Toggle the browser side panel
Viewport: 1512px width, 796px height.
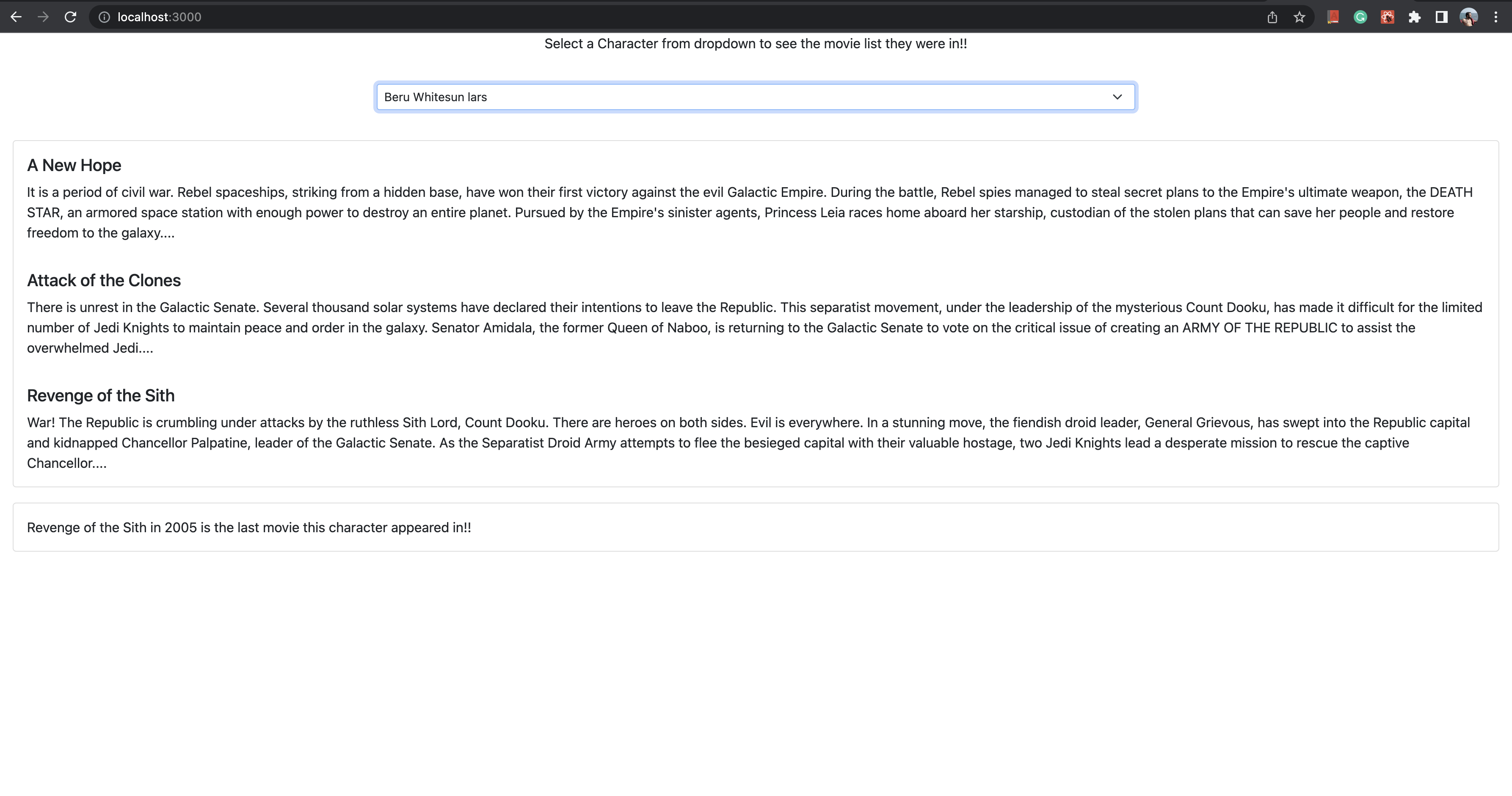[1442, 17]
